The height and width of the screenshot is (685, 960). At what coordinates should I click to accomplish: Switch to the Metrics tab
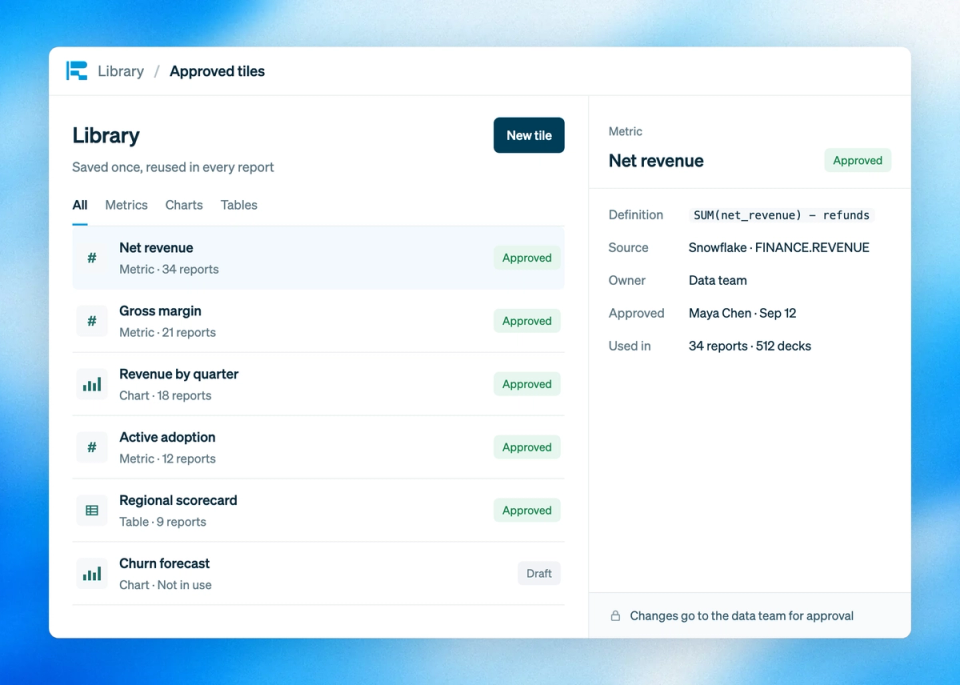click(x=126, y=205)
